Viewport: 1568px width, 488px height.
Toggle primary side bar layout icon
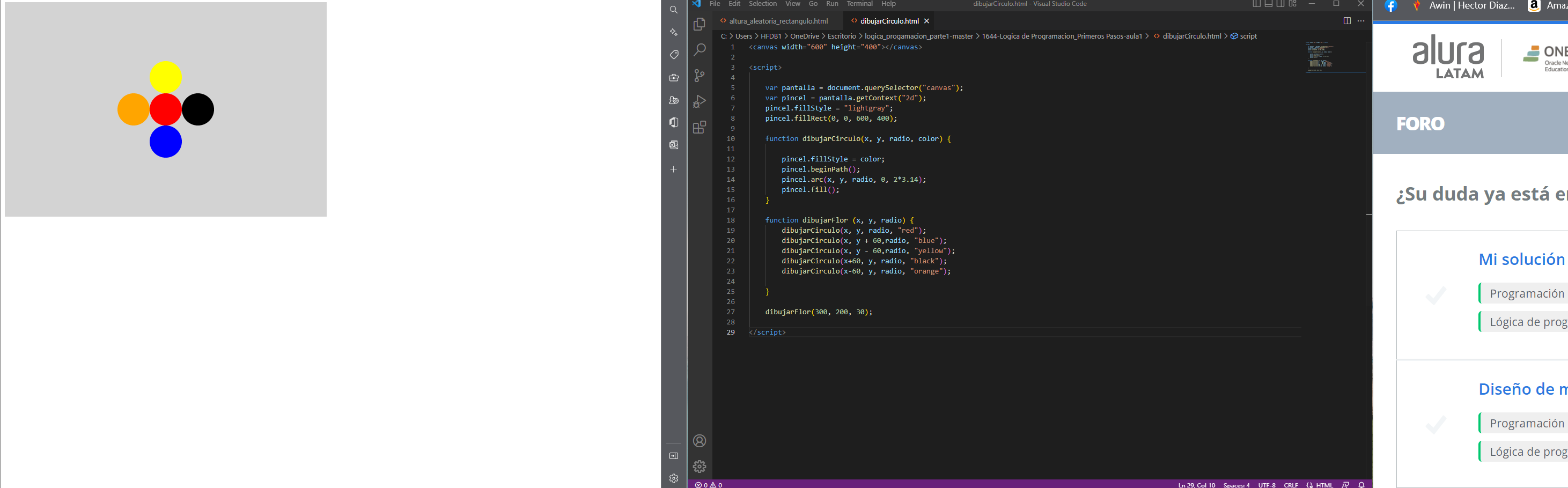coord(1256,4)
